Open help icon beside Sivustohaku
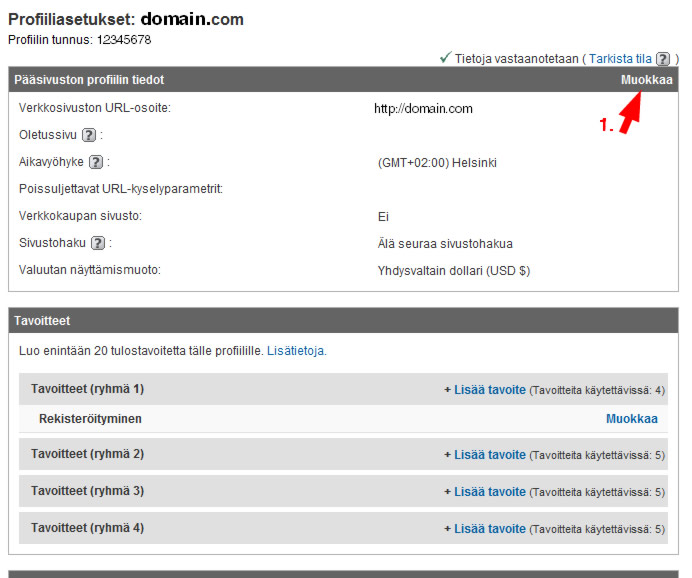The height and width of the screenshot is (578, 692). pos(98,243)
